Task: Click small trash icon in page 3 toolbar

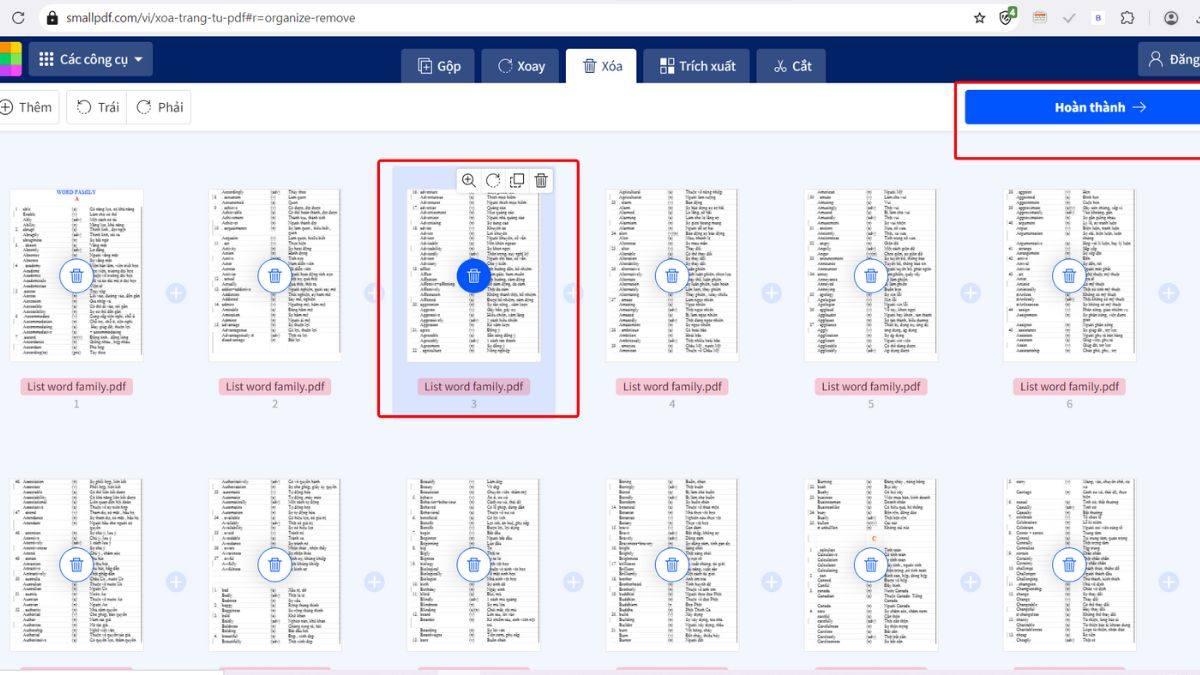Action: tap(541, 181)
